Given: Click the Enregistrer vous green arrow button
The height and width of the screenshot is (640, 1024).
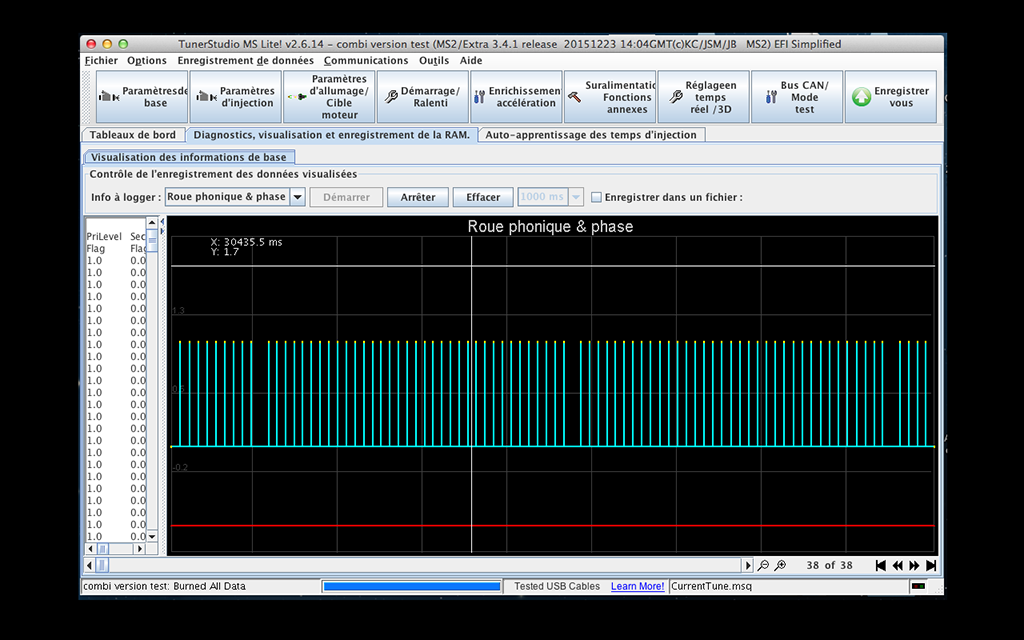Looking at the screenshot, I should click(x=890, y=97).
